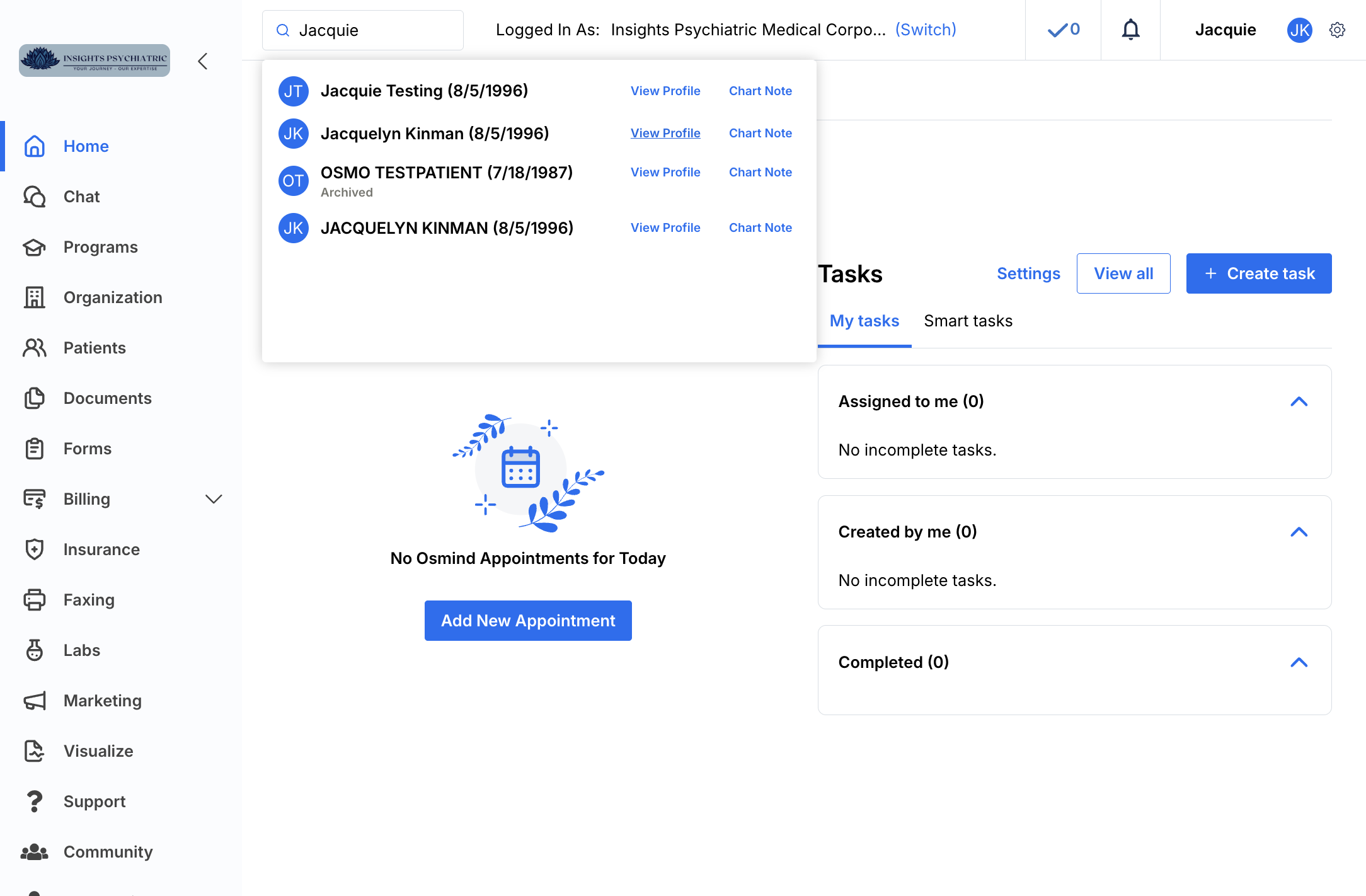Click the Programs graduation cap icon
Screen dimensions: 1366x896
coord(34,247)
